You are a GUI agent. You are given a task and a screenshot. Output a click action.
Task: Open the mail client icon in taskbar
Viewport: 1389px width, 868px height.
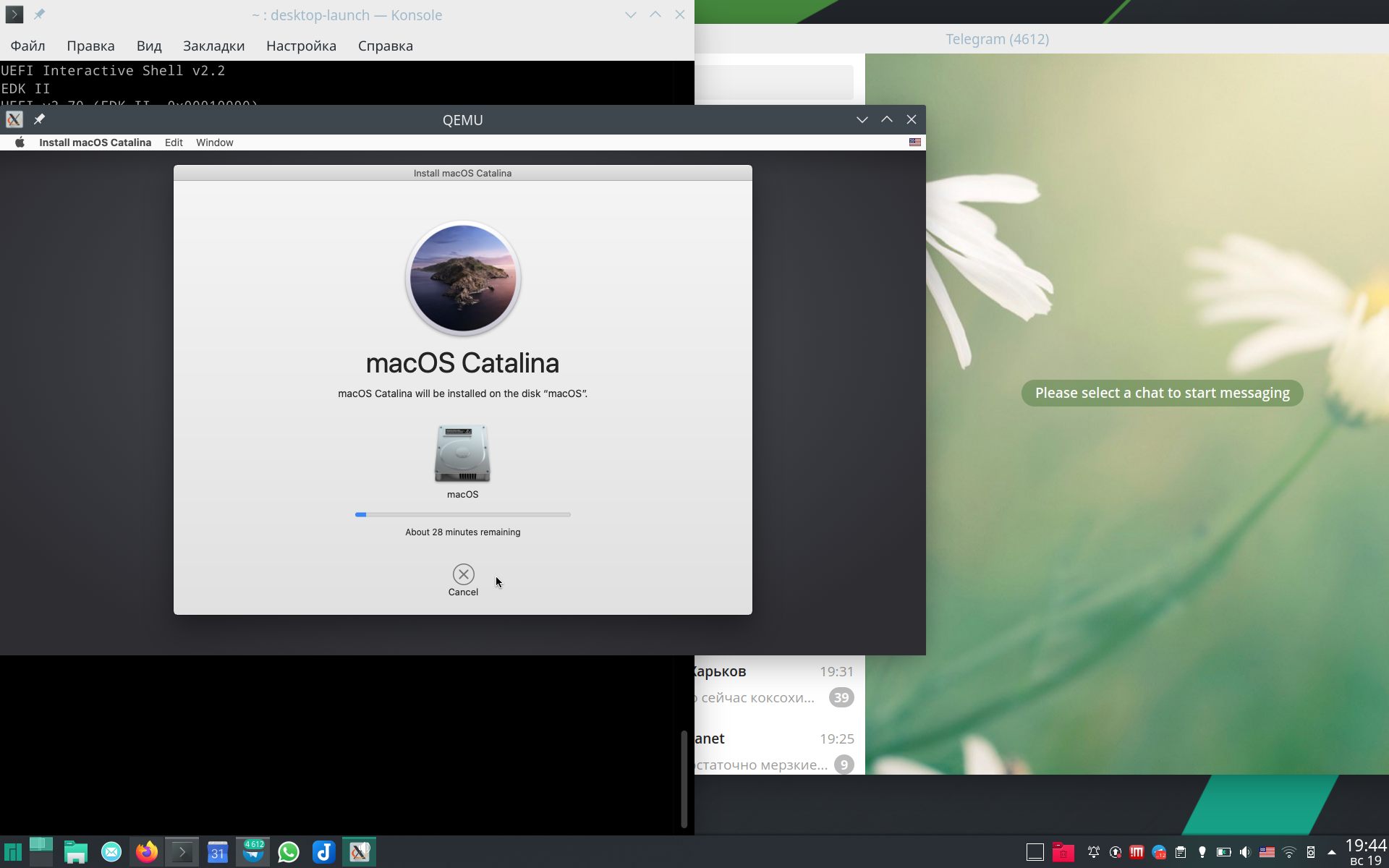click(x=111, y=852)
